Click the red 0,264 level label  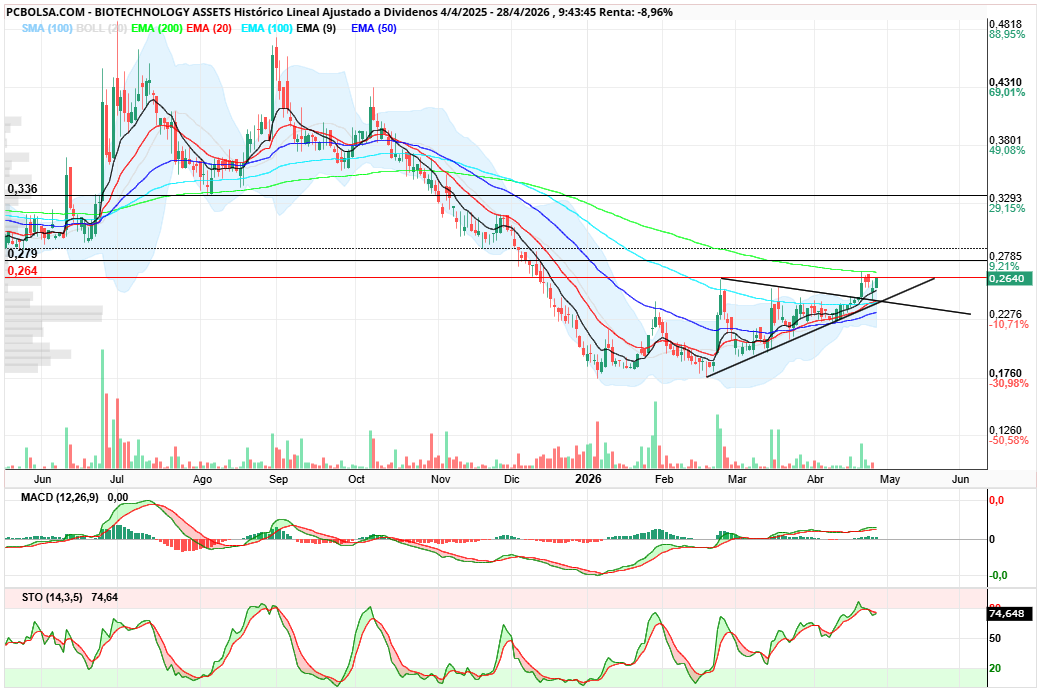[22, 270]
